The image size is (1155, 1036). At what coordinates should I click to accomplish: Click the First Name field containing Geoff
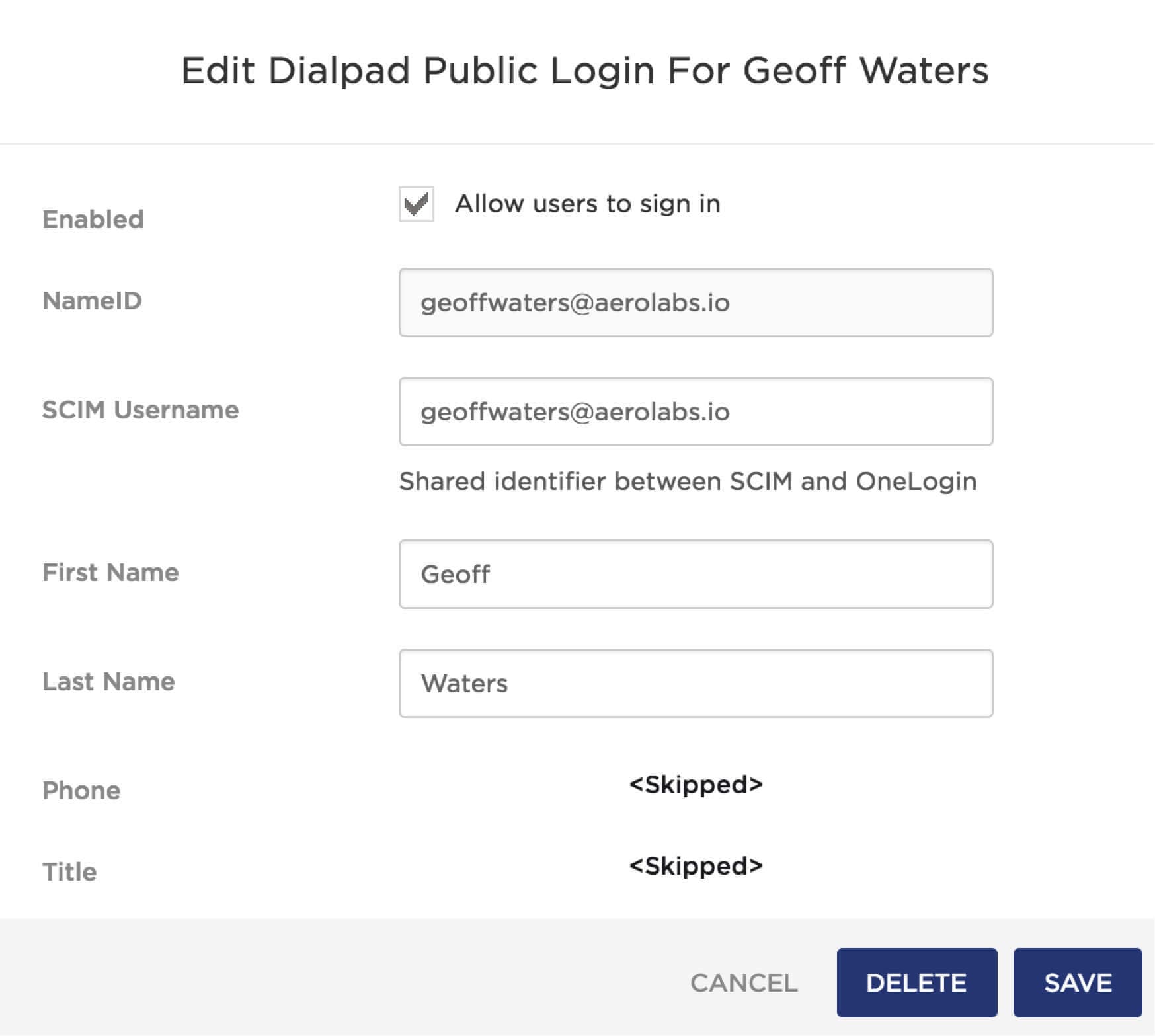click(x=696, y=574)
